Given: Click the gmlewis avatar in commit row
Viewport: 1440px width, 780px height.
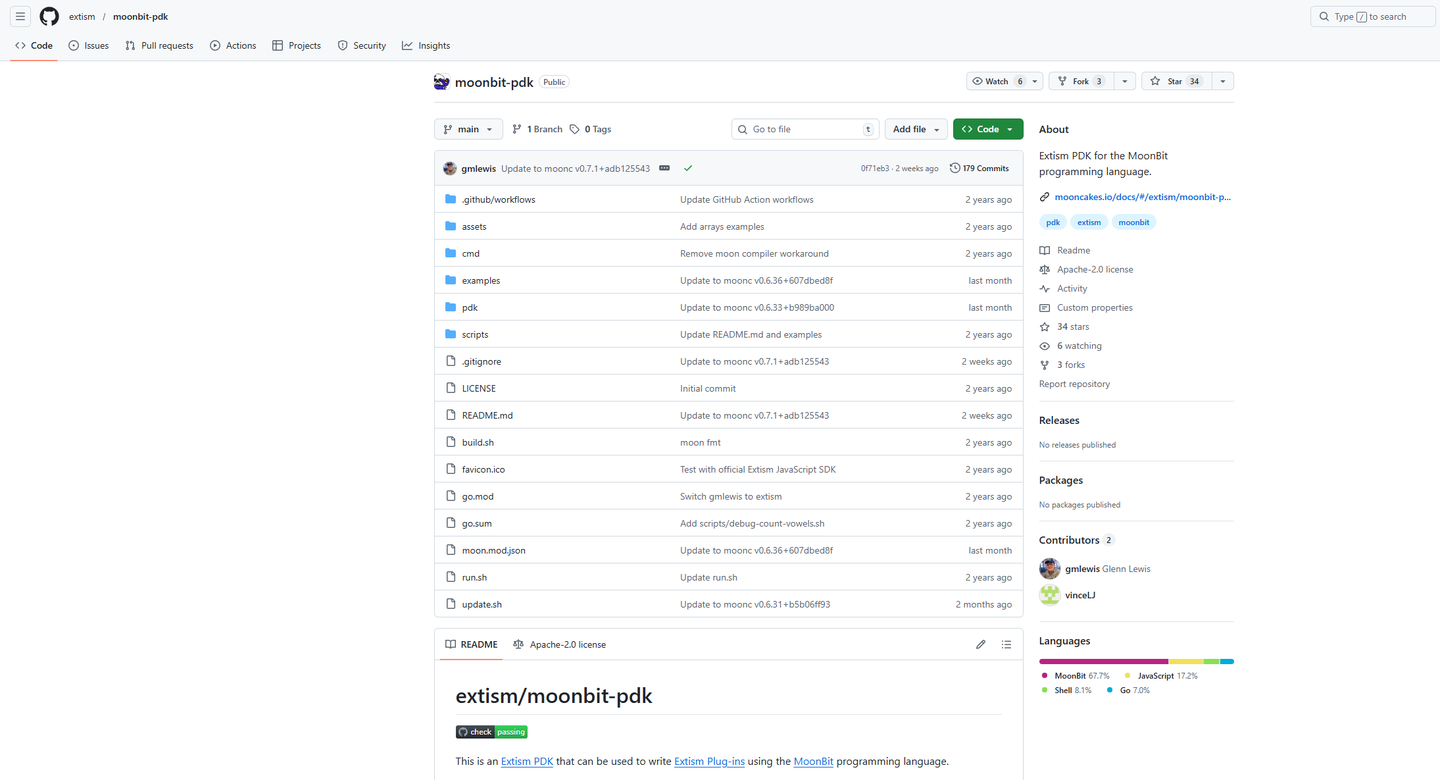Looking at the screenshot, I should click(x=450, y=168).
